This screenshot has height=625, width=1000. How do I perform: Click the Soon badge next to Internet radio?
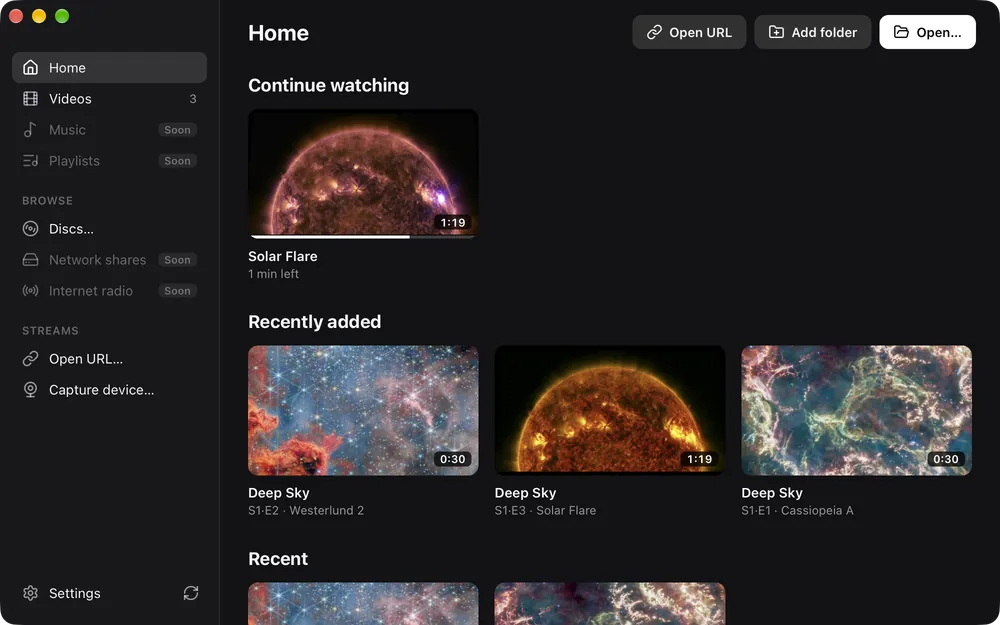pyautogui.click(x=177, y=291)
